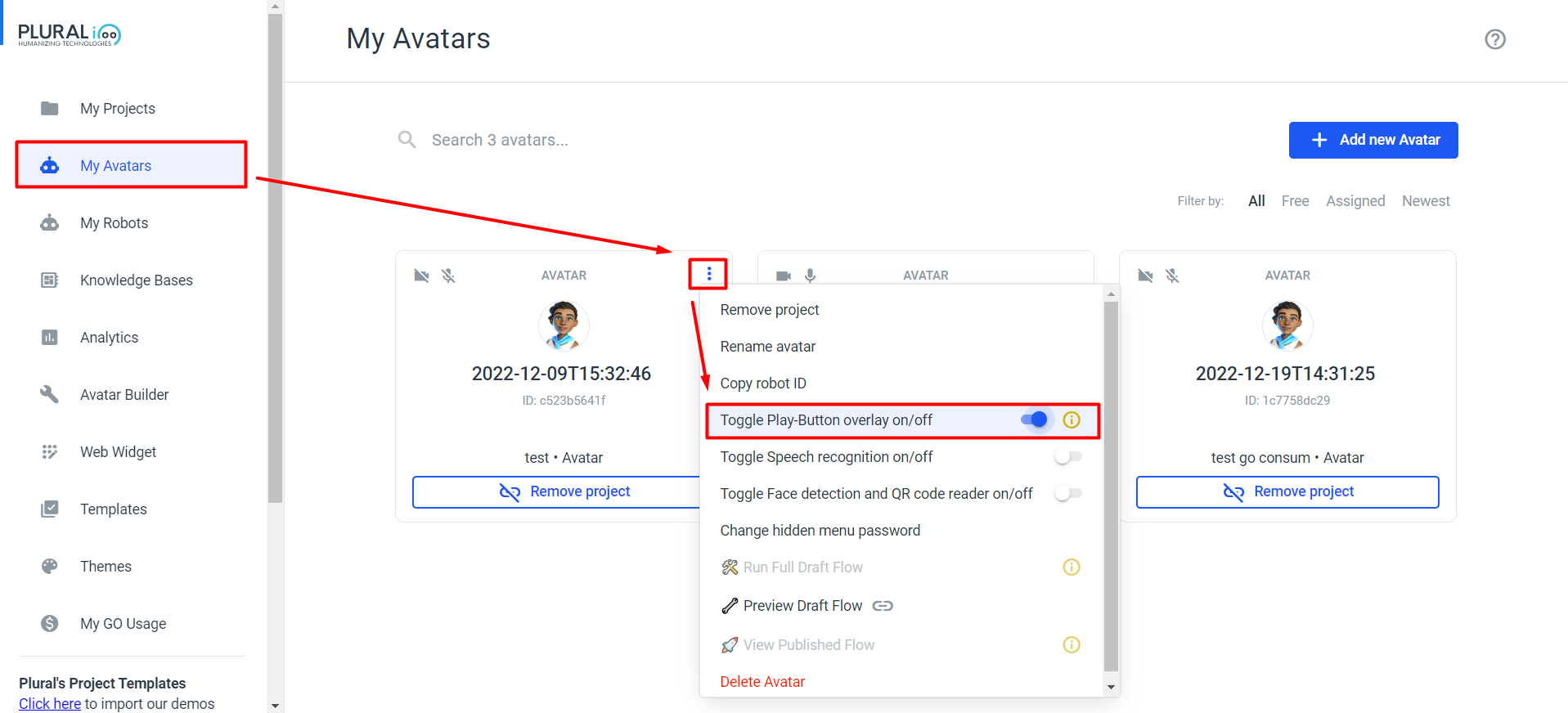Click the Add new Avatar button
This screenshot has width=1568, height=713.
[x=1373, y=140]
